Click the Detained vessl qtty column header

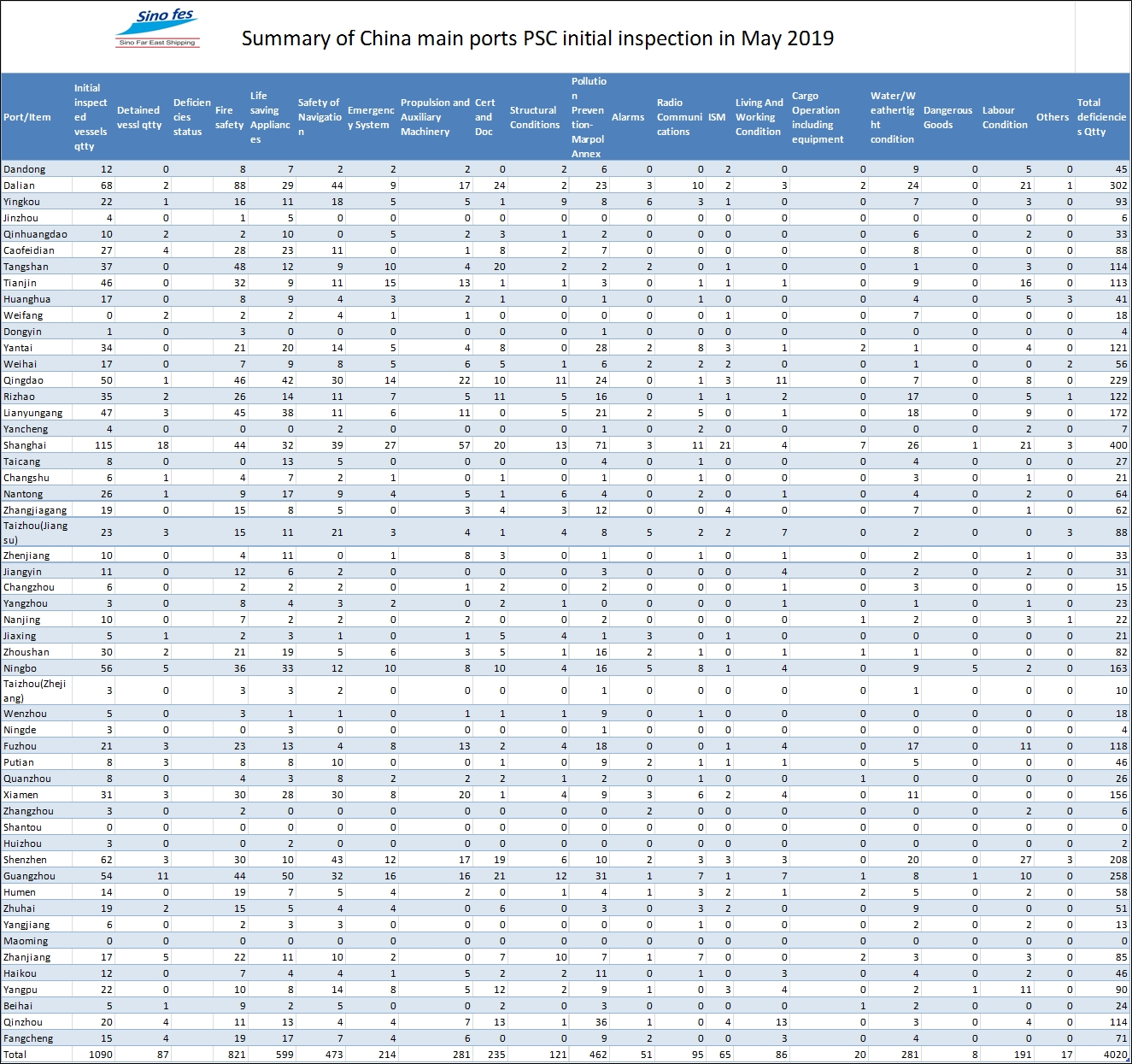139,117
